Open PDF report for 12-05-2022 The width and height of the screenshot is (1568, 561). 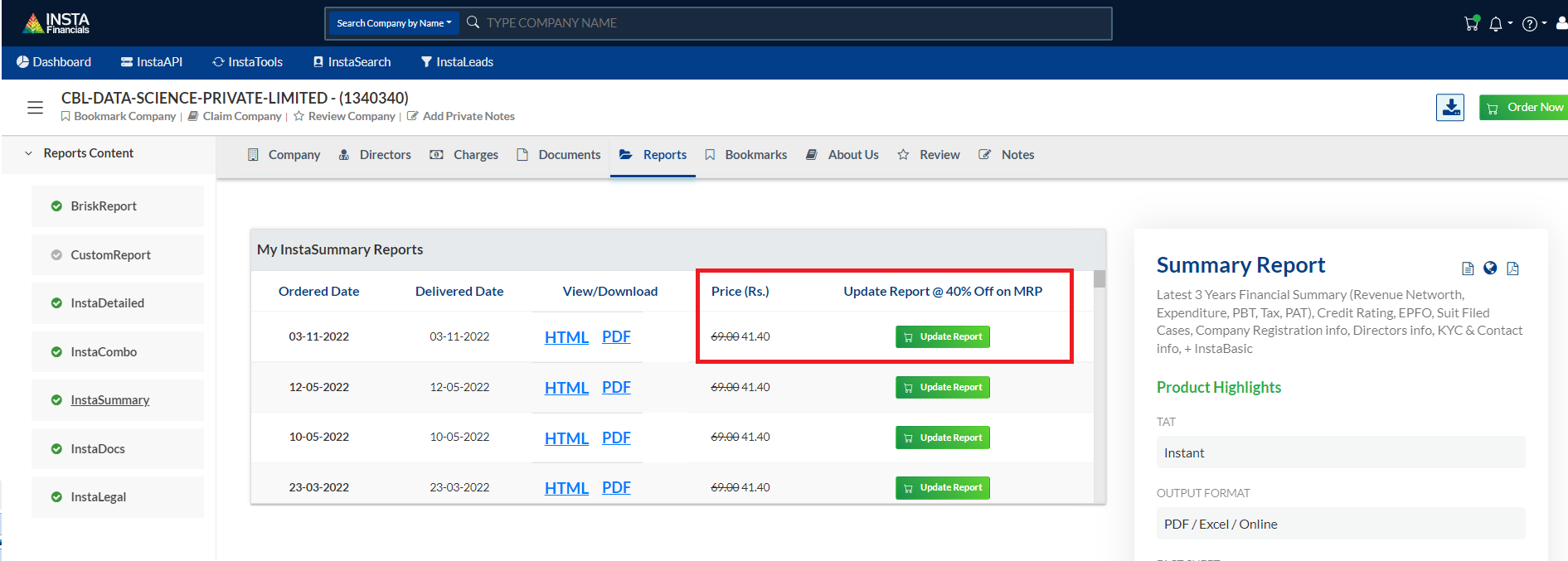[x=616, y=388]
